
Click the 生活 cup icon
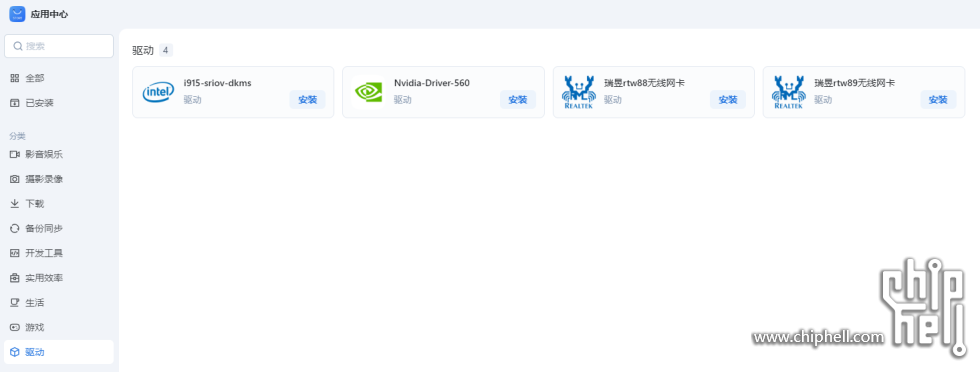click(15, 303)
